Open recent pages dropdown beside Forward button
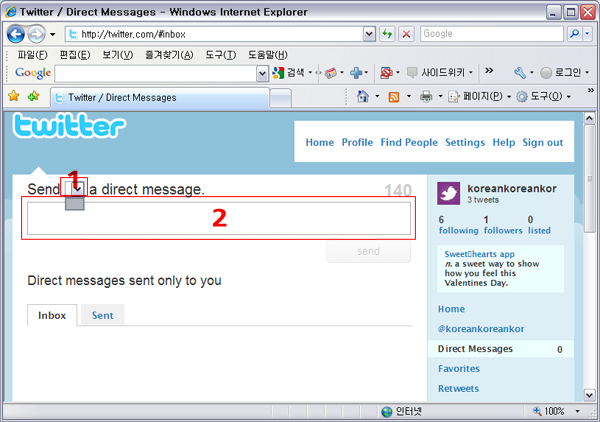The width and height of the screenshot is (600, 422). [x=53, y=34]
